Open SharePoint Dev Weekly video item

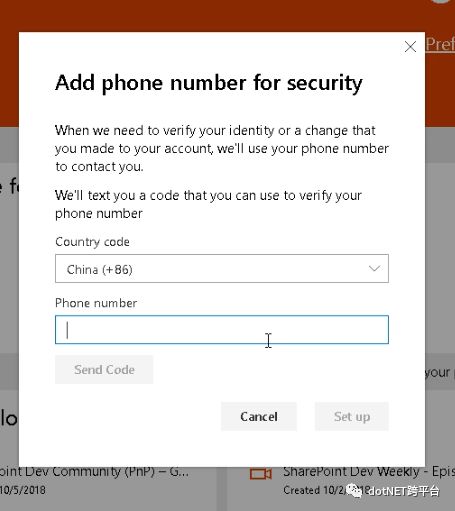click(368, 472)
